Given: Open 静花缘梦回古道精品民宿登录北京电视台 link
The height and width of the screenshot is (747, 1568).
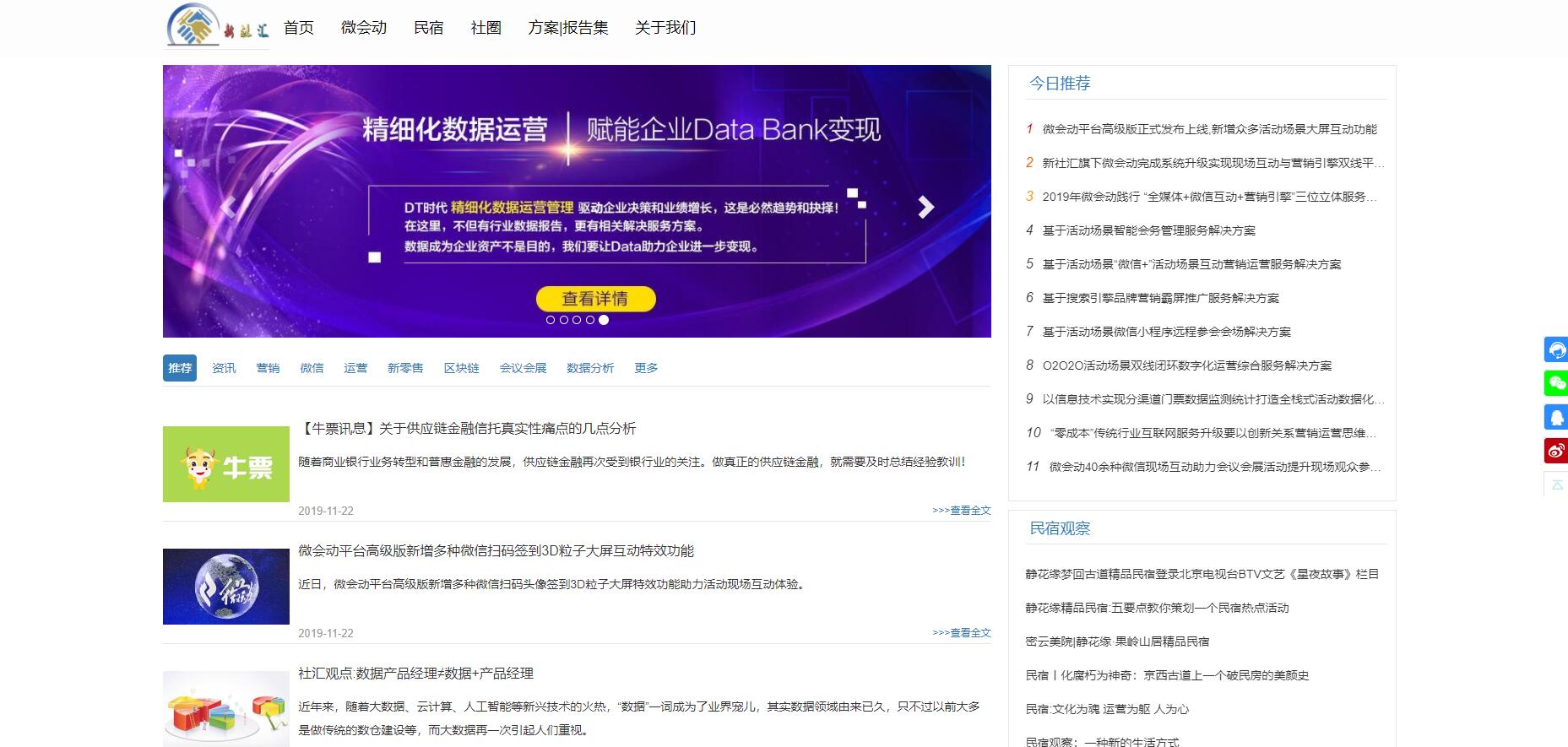Looking at the screenshot, I should tap(1202, 574).
